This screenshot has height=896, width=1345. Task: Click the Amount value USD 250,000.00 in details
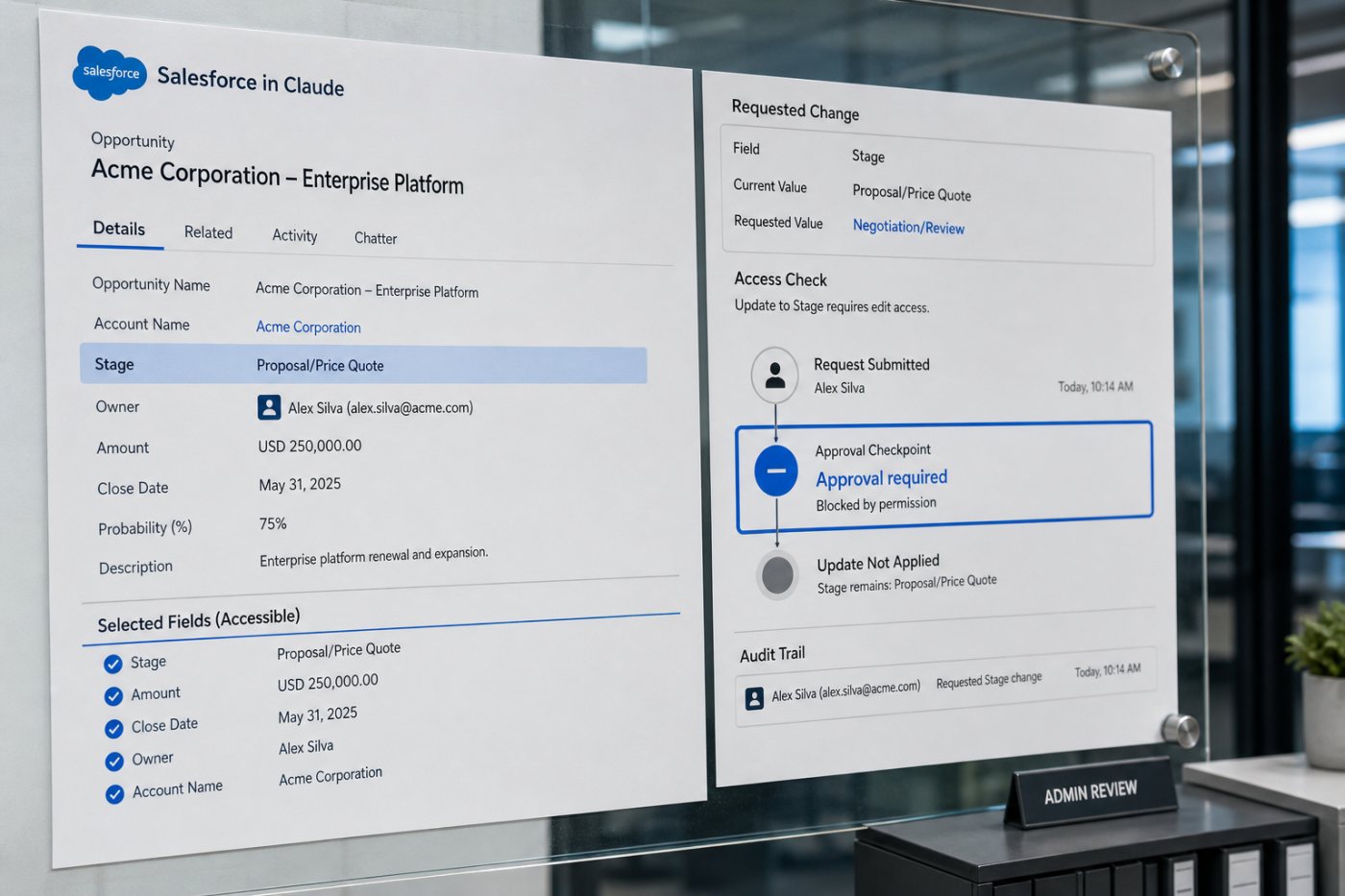pyautogui.click(x=309, y=446)
